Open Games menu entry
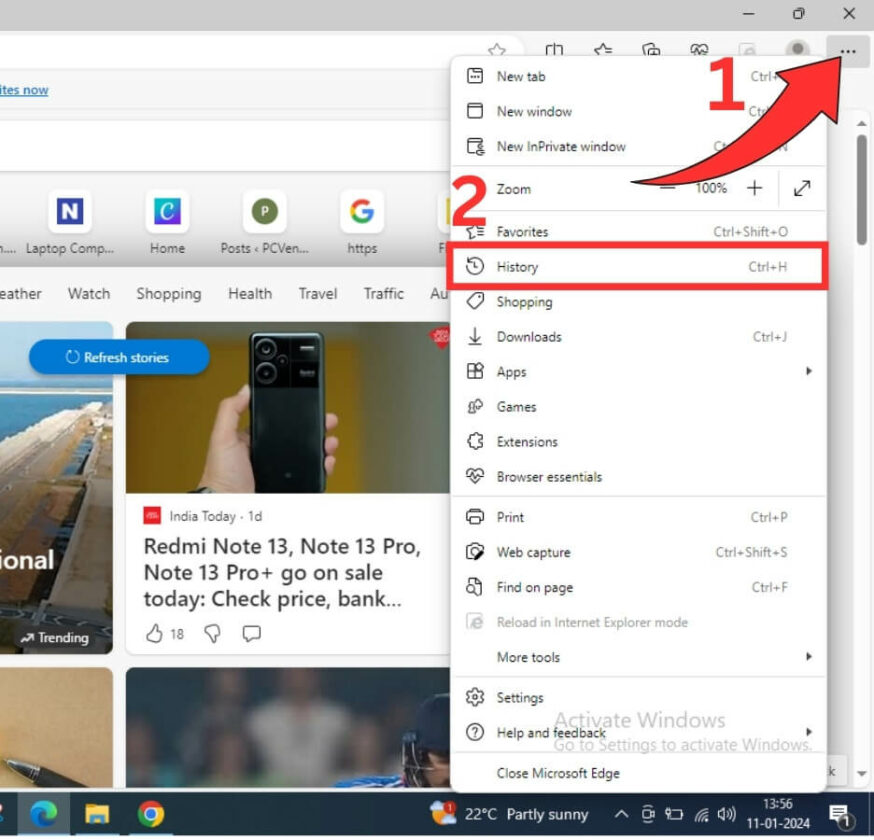 click(638, 407)
